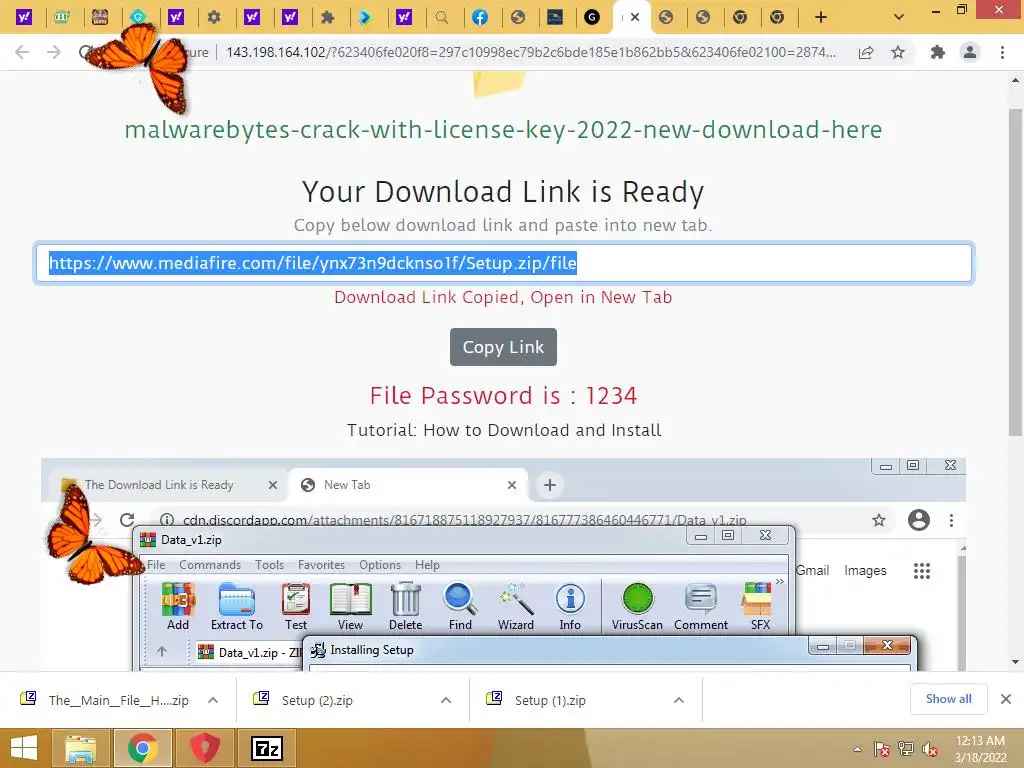Open the tab search dropdown chevron
This screenshot has width=1024, height=768.
[899, 18]
